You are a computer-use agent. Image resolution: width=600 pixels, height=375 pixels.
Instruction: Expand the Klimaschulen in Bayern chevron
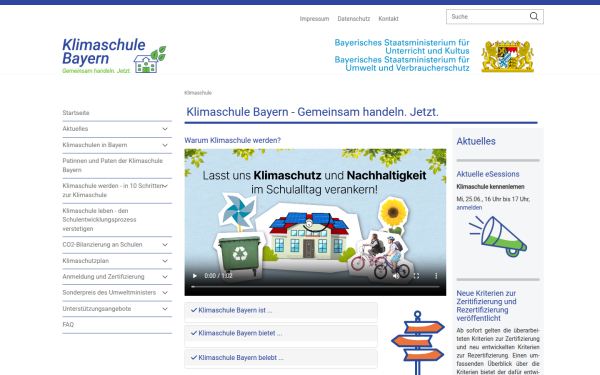point(165,145)
